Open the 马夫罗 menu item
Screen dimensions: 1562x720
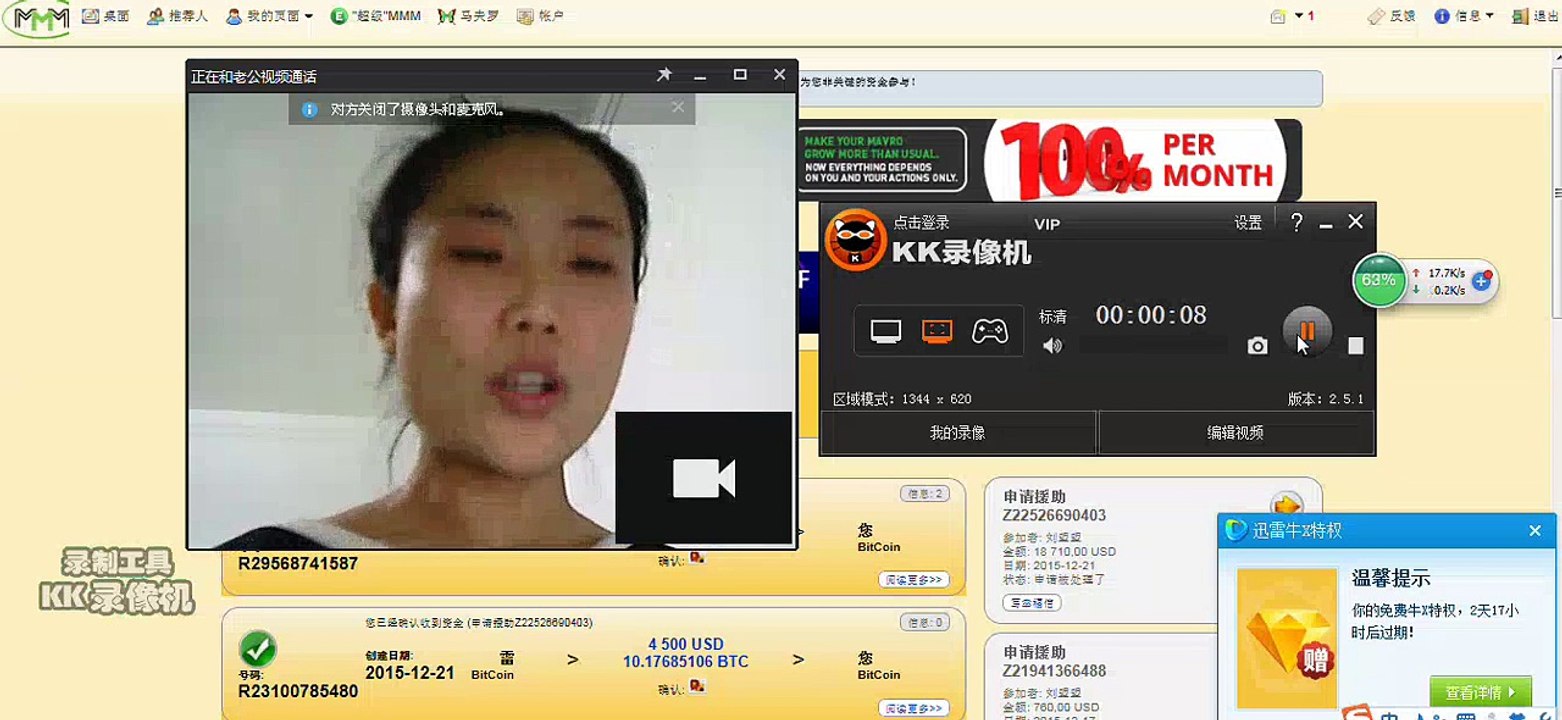coord(469,16)
